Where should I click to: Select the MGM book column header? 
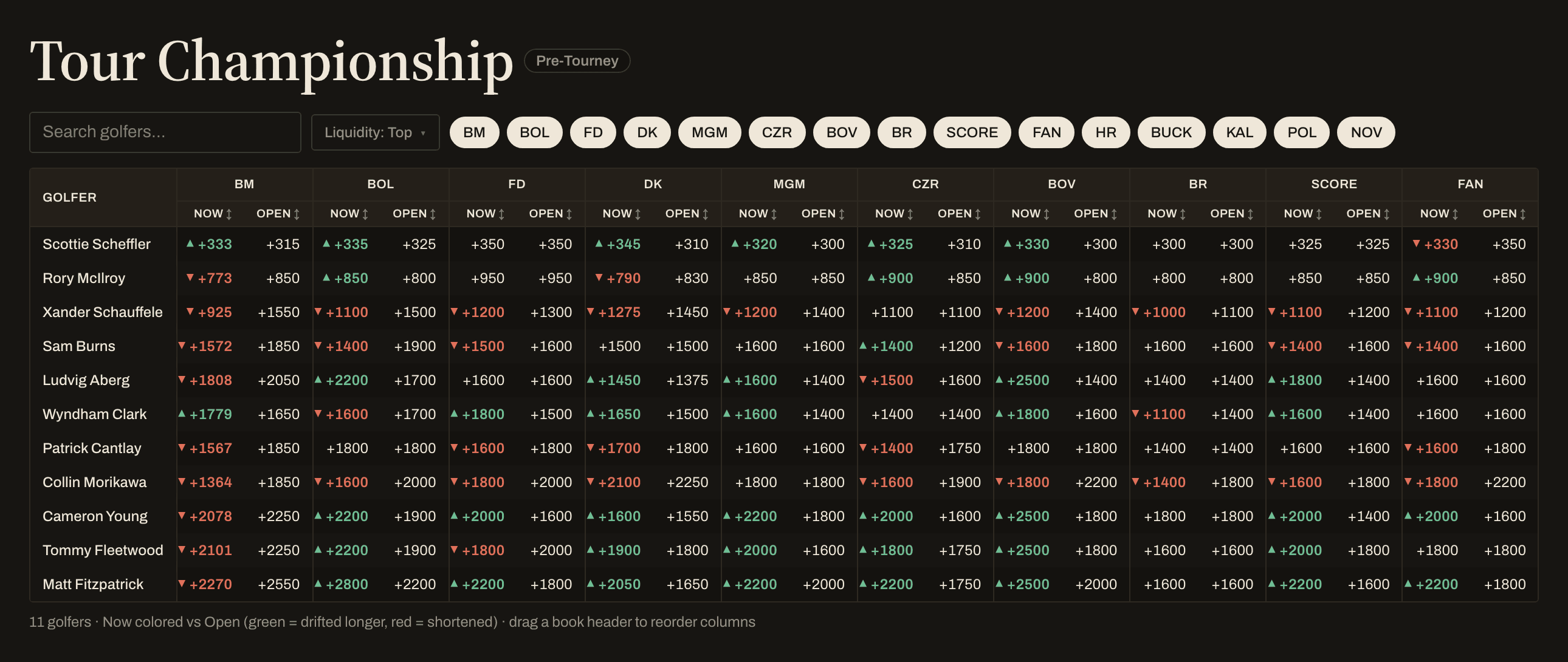(x=789, y=184)
